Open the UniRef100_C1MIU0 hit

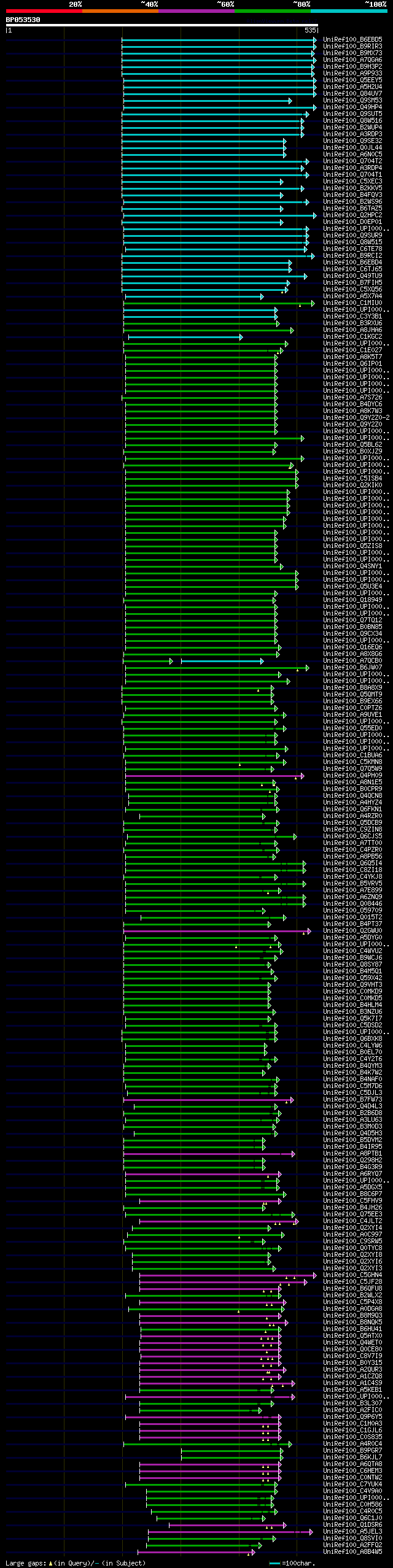(352, 303)
